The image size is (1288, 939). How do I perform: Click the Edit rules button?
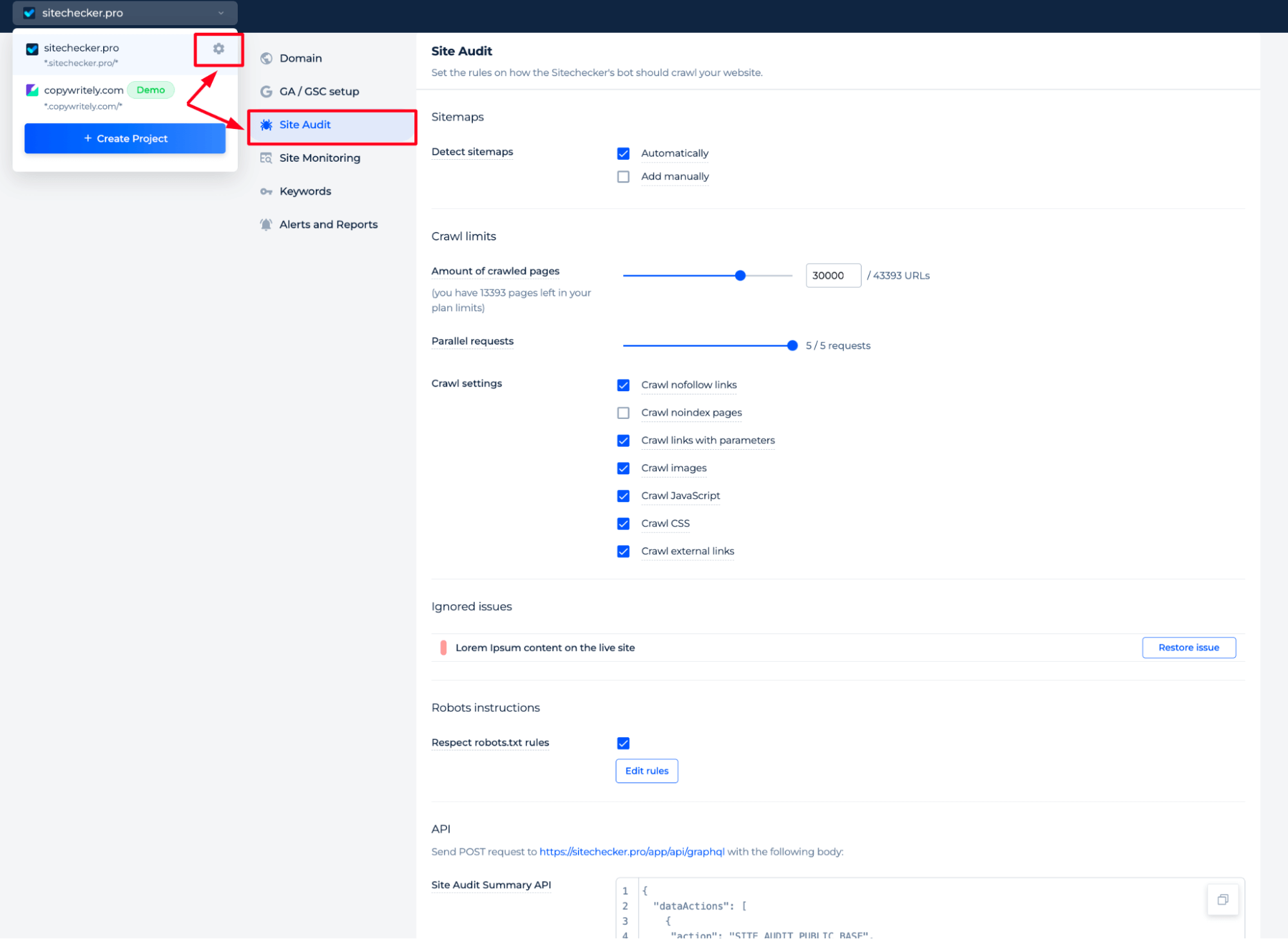pyautogui.click(x=648, y=770)
